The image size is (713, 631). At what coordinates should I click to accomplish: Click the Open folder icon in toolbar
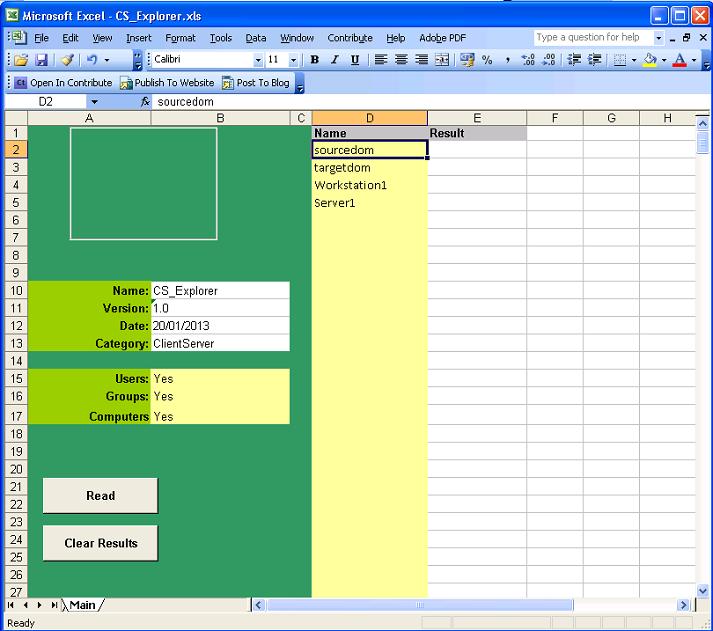coord(21,60)
